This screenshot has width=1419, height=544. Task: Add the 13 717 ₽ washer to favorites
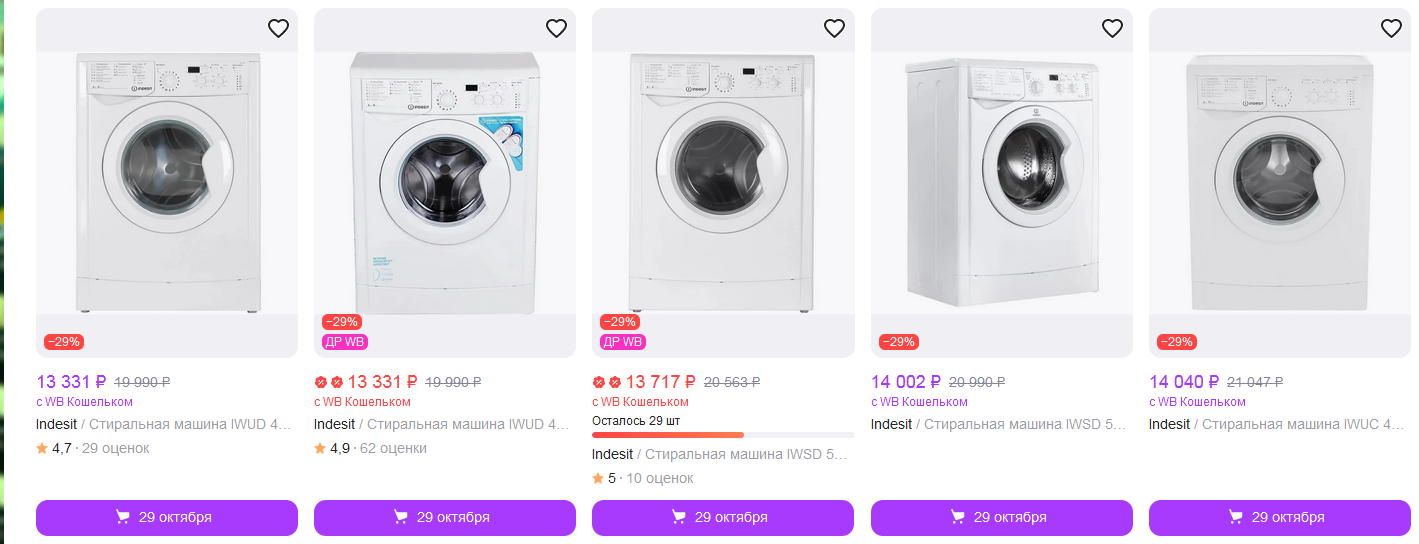pos(834,29)
